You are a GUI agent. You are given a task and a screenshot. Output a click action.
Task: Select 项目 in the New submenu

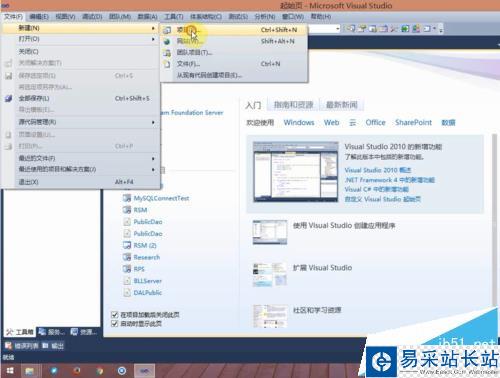(x=233, y=30)
